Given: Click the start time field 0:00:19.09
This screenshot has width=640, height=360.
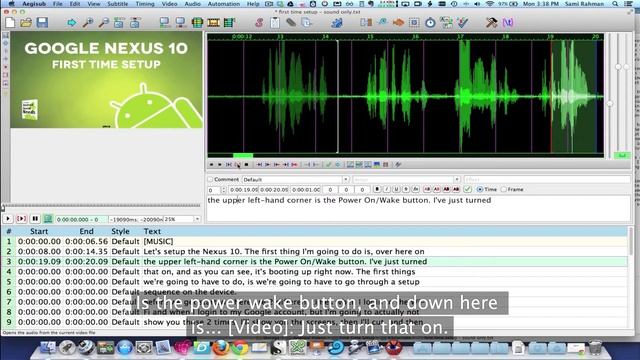Looking at the screenshot, I should [243, 190].
